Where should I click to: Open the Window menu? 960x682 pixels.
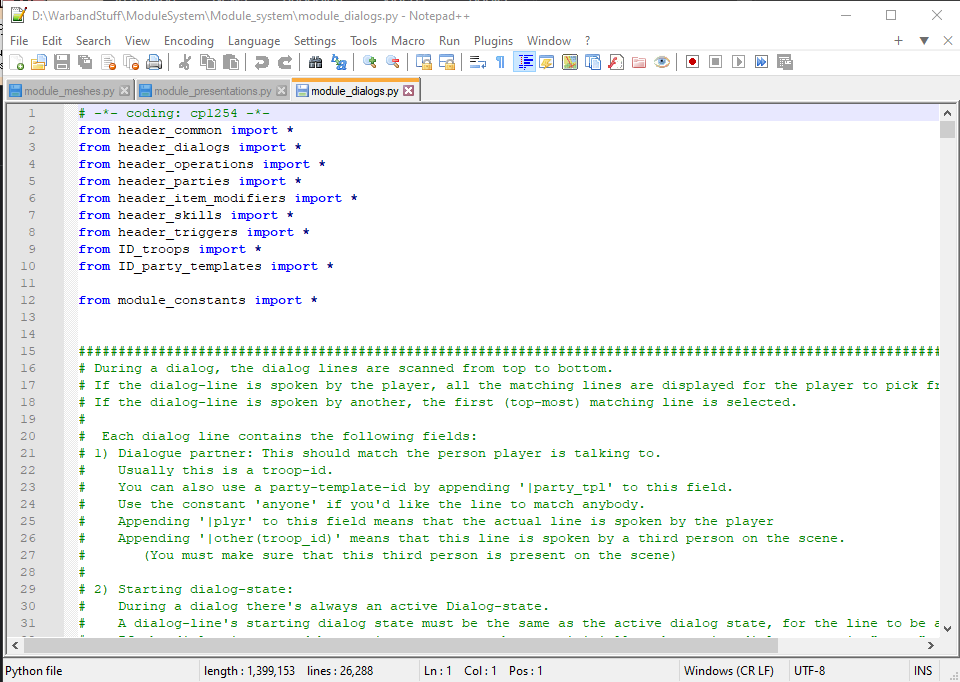pyautogui.click(x=549, y=40)
